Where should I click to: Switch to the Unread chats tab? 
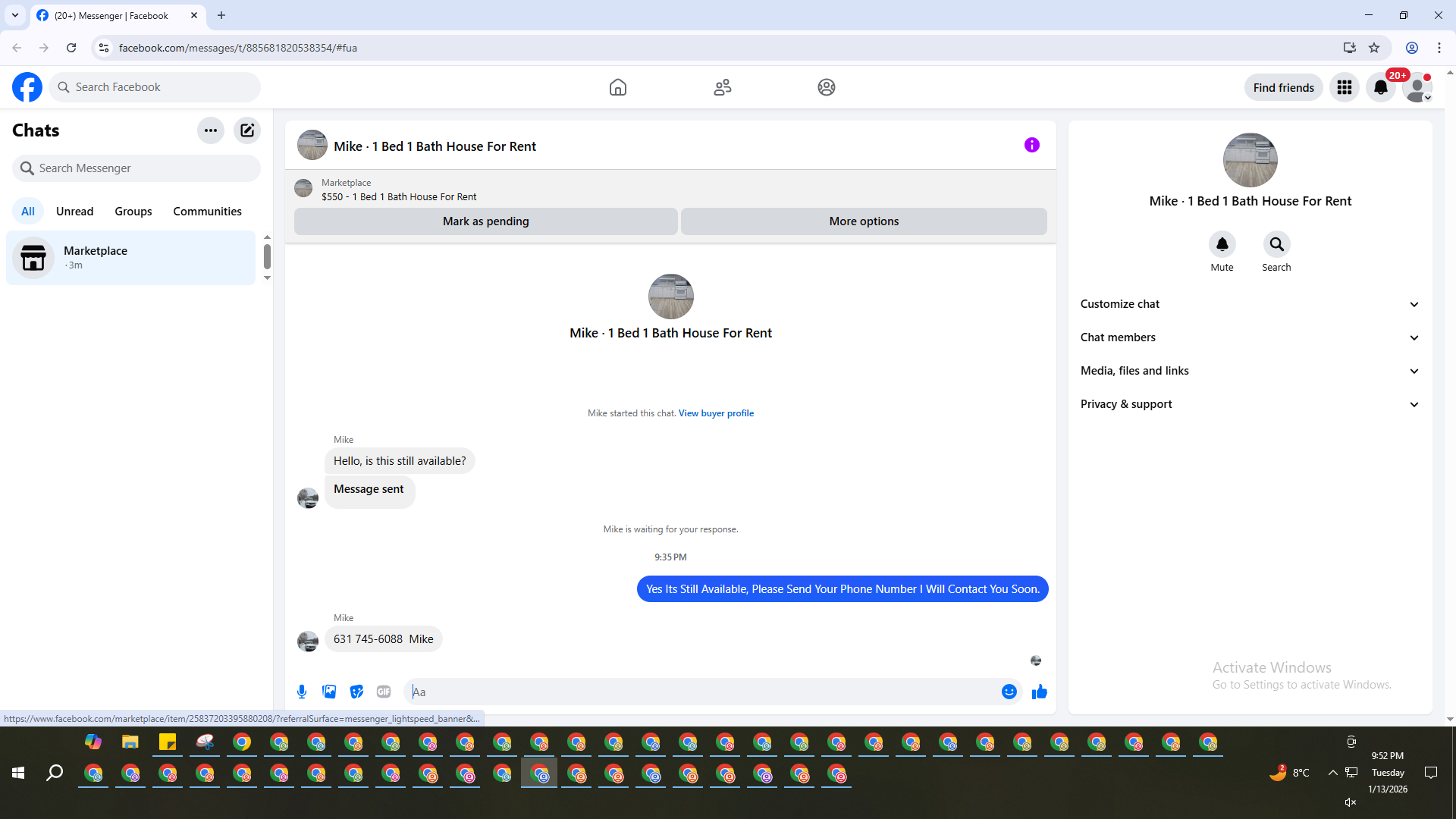pyautogui.click(x=74, y=212)
